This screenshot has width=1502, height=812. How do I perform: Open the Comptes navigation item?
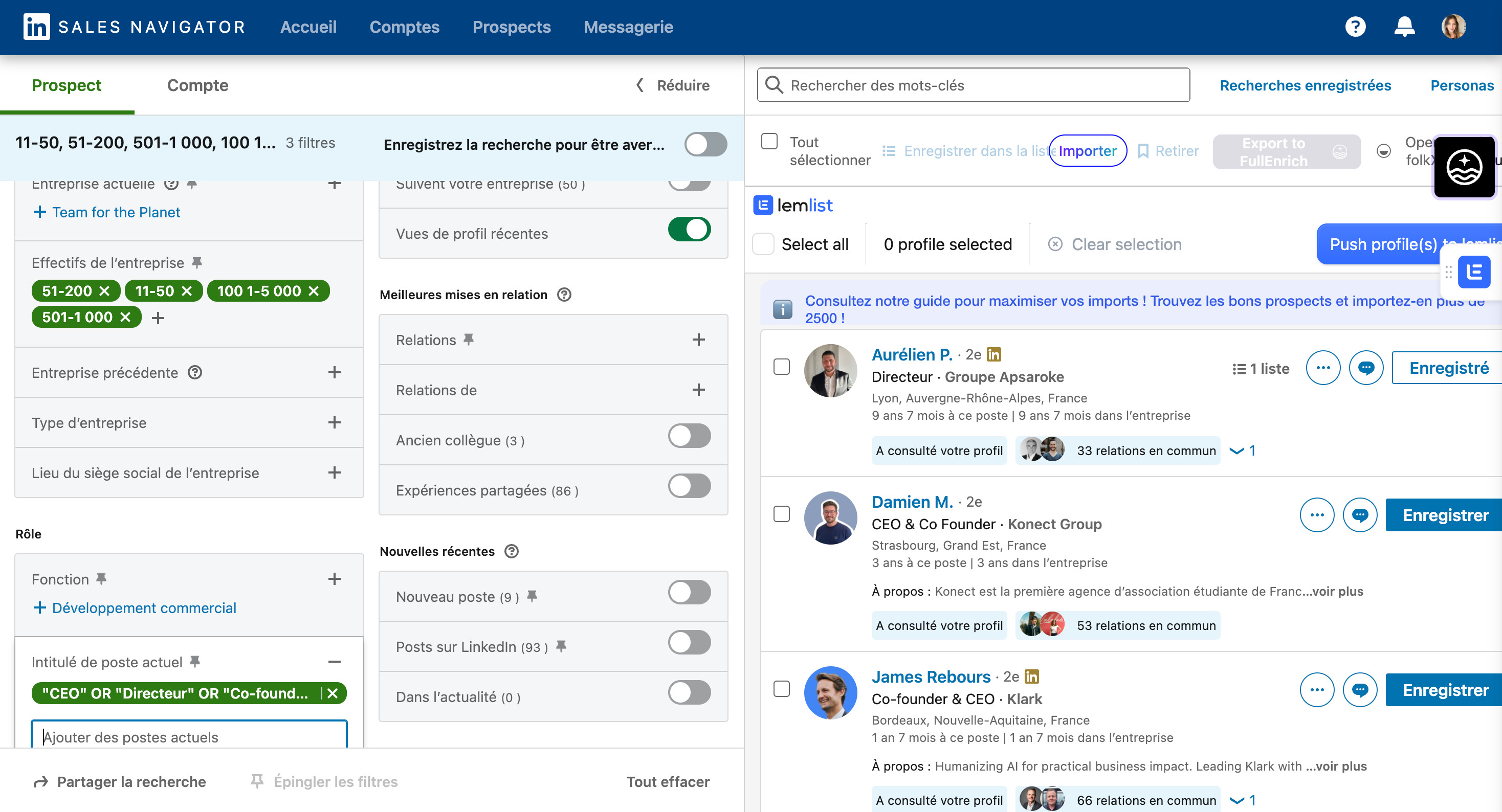coord(405,27)
